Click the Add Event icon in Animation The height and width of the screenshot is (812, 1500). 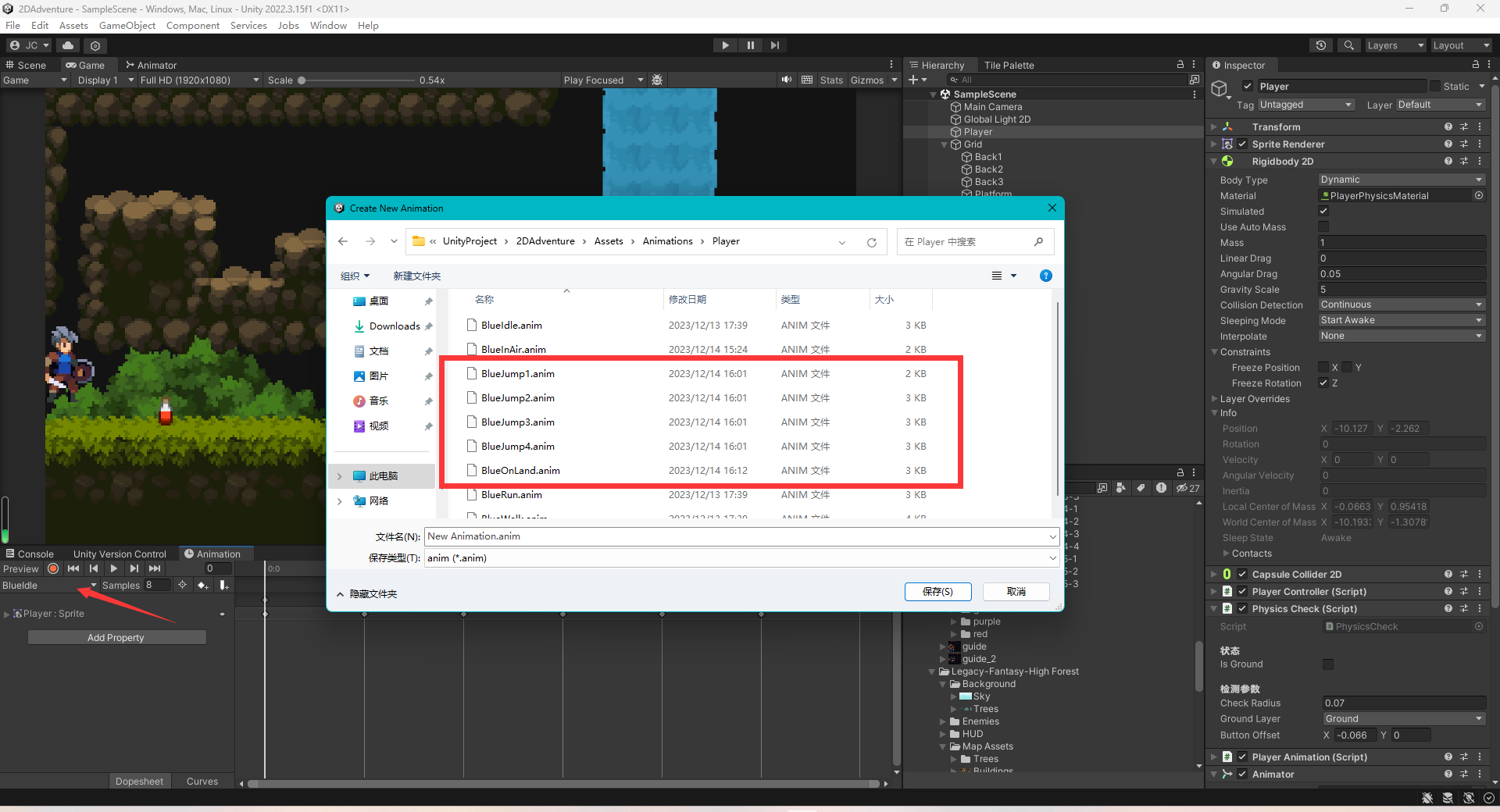click(224, 585)
